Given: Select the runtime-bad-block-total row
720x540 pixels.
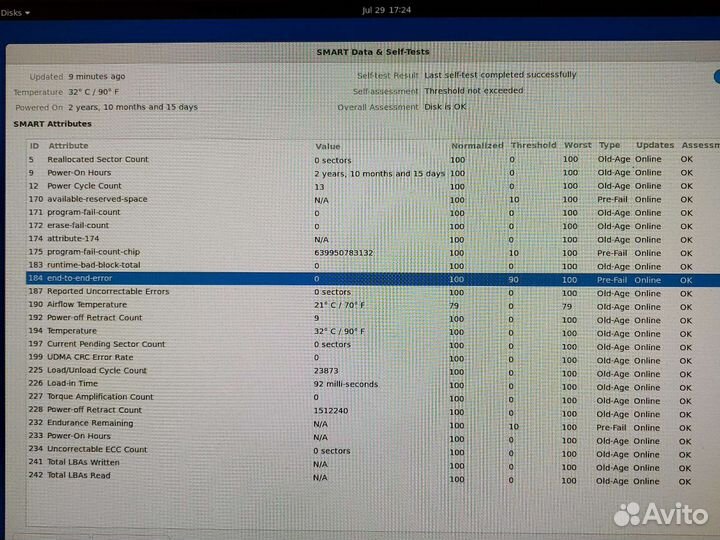Looking at the screenshot, I should 373,266.
